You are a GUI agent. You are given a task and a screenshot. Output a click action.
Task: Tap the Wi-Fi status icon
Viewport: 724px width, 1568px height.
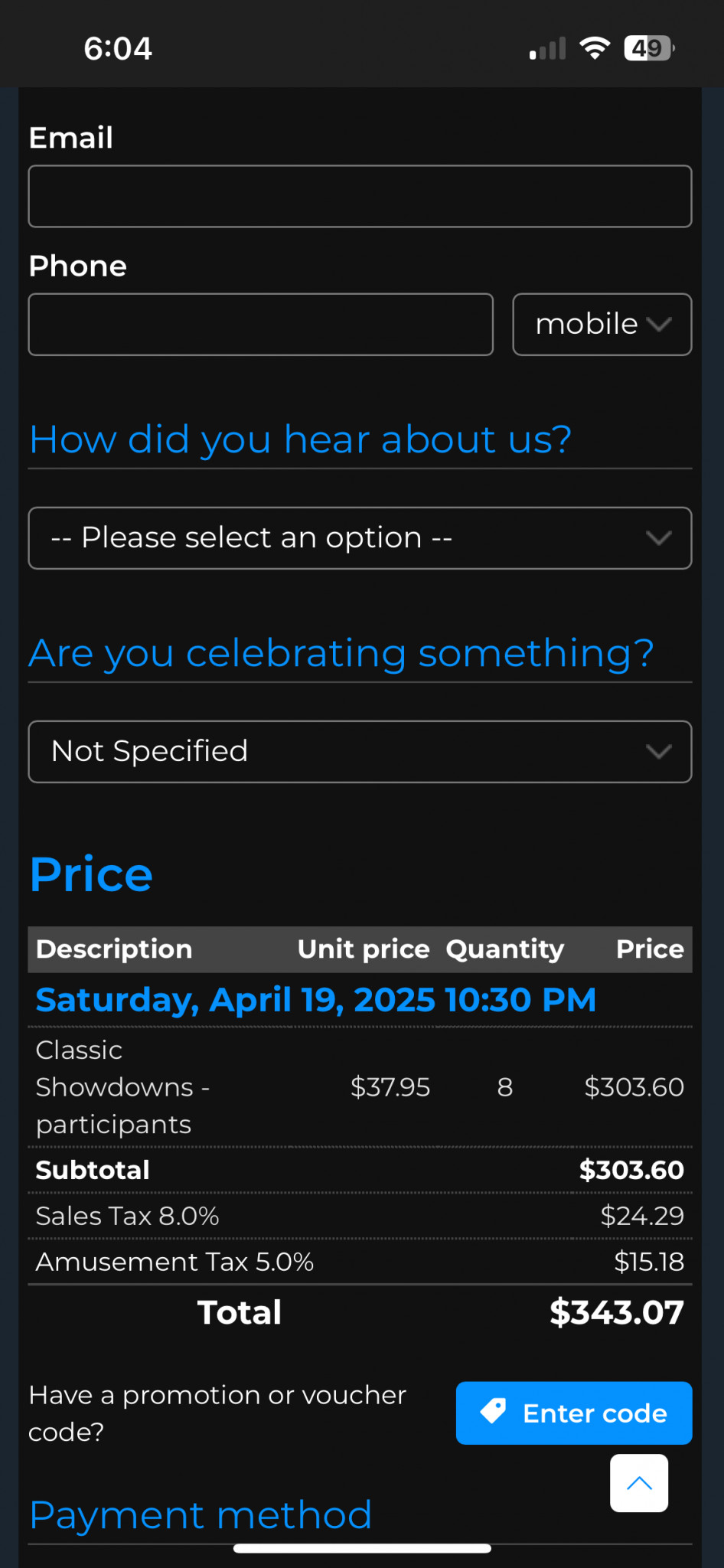(x=595, y=48)
